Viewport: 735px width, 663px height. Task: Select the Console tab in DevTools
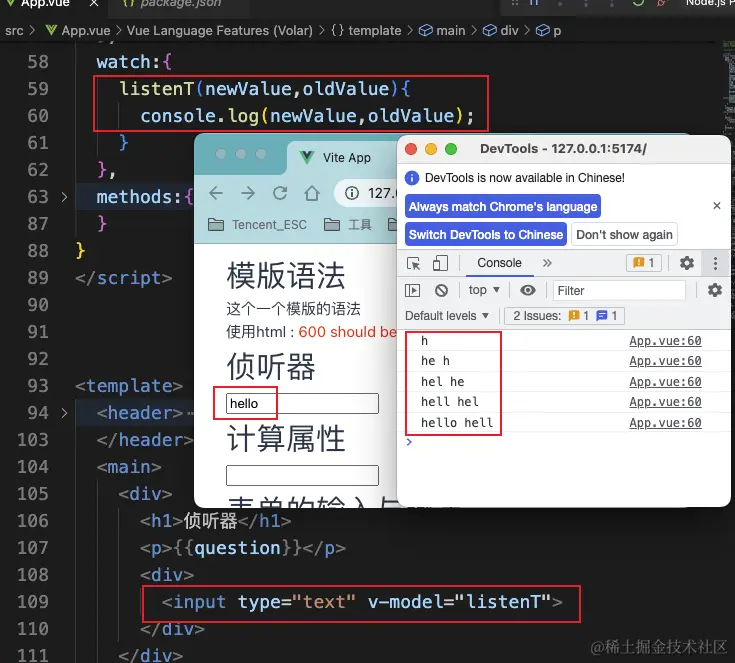pos(499,263)
